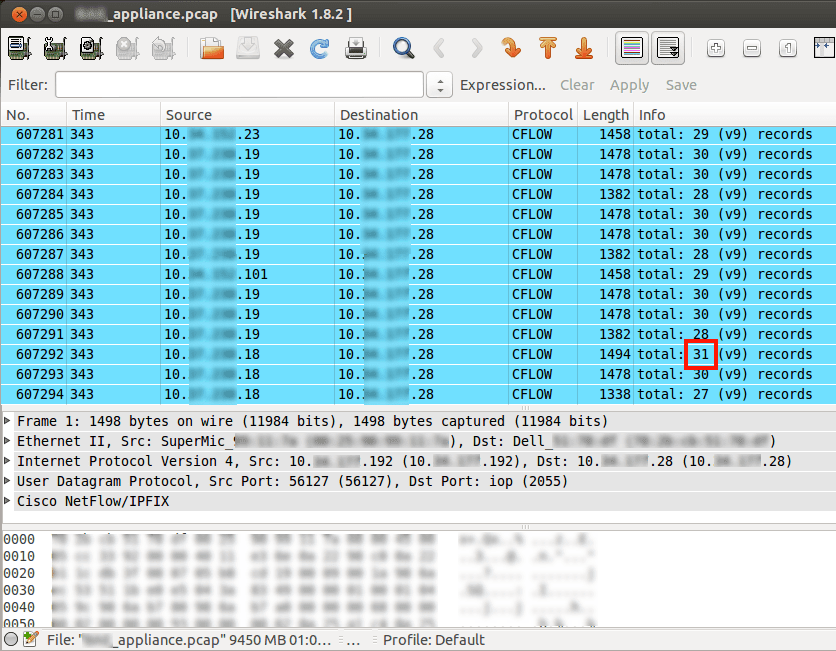Select packet number 607290
This screenshot has width=836, height=651.
coord(418,314)
